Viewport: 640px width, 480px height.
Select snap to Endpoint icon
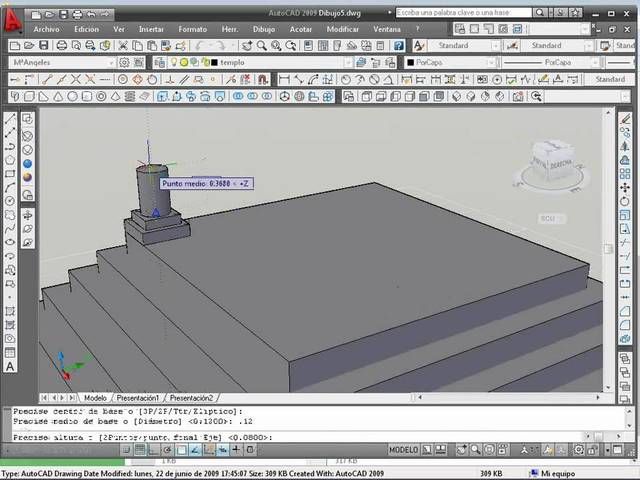pyautogui.click(x=47, y=79)
